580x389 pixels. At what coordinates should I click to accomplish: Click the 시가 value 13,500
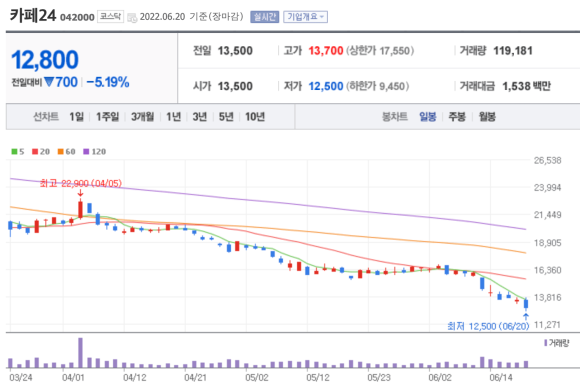click(235, 86)
